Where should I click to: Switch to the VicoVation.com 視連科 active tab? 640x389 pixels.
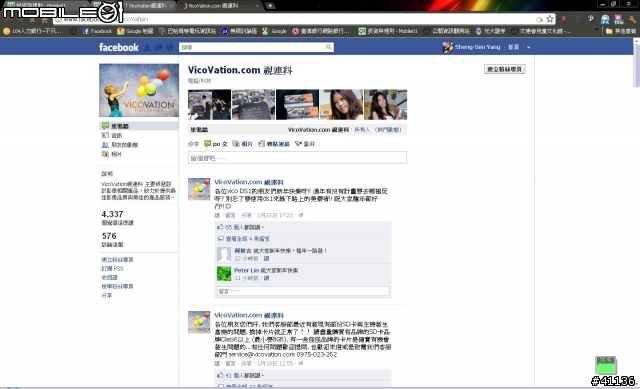point(220,6)
